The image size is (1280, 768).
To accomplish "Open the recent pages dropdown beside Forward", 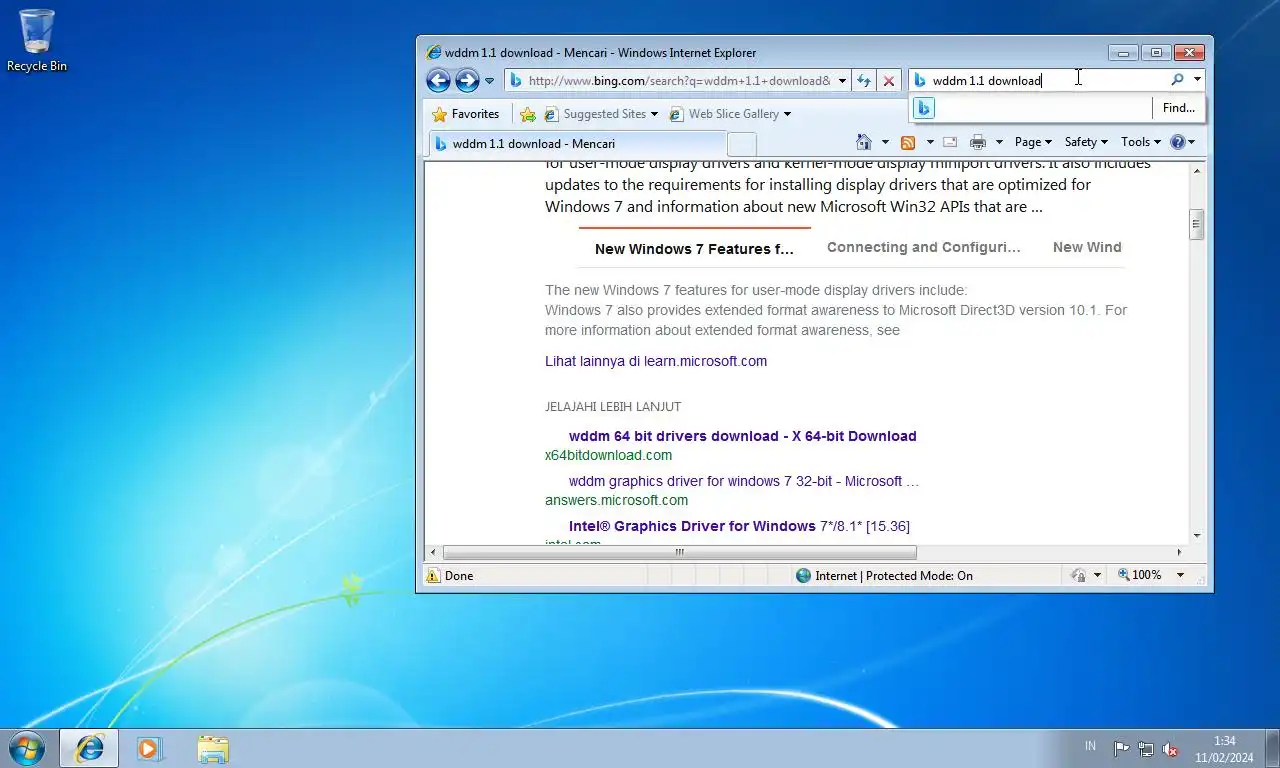I will point(490,81).
